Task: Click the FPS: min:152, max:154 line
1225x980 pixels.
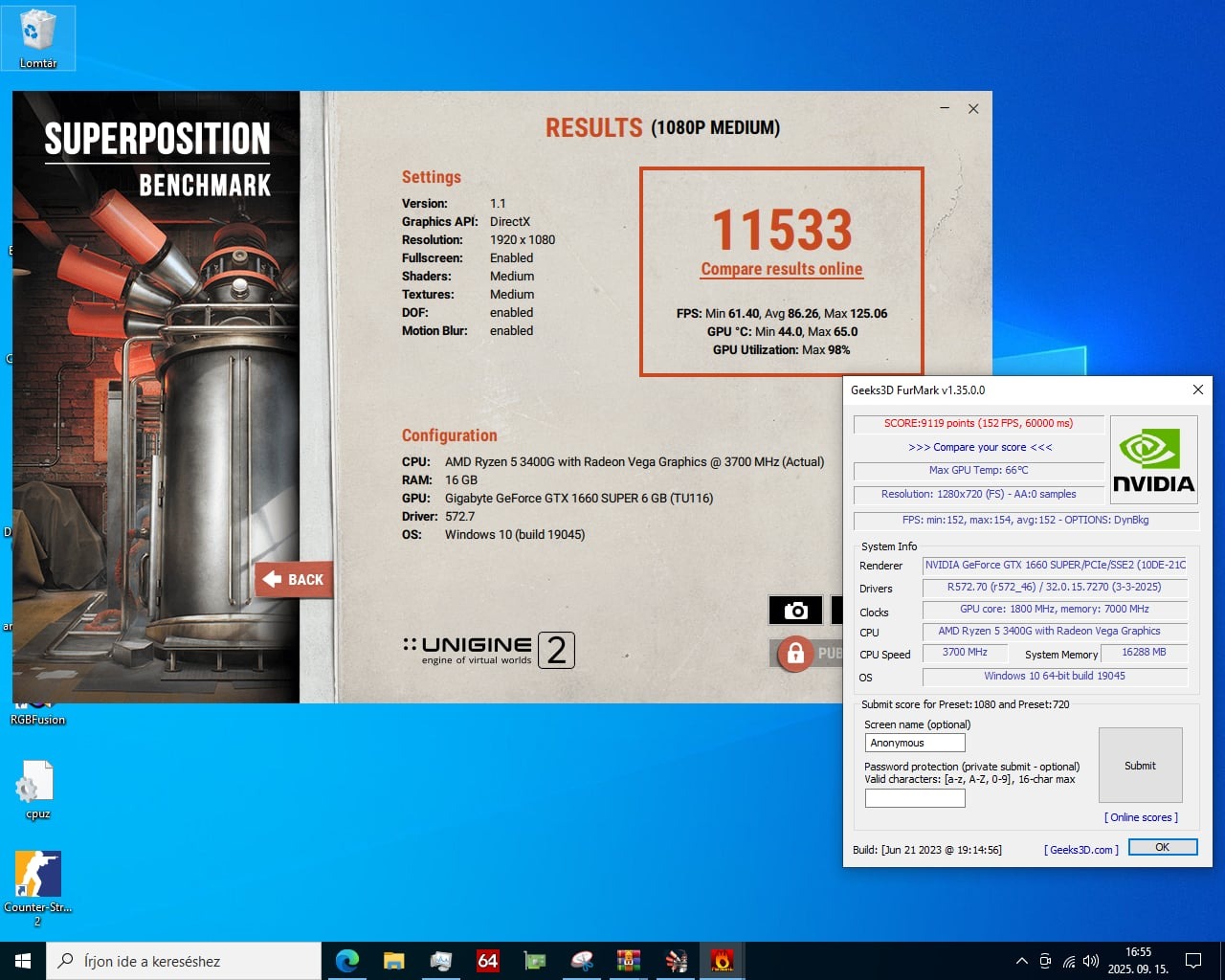Action: click(1025, 520)
